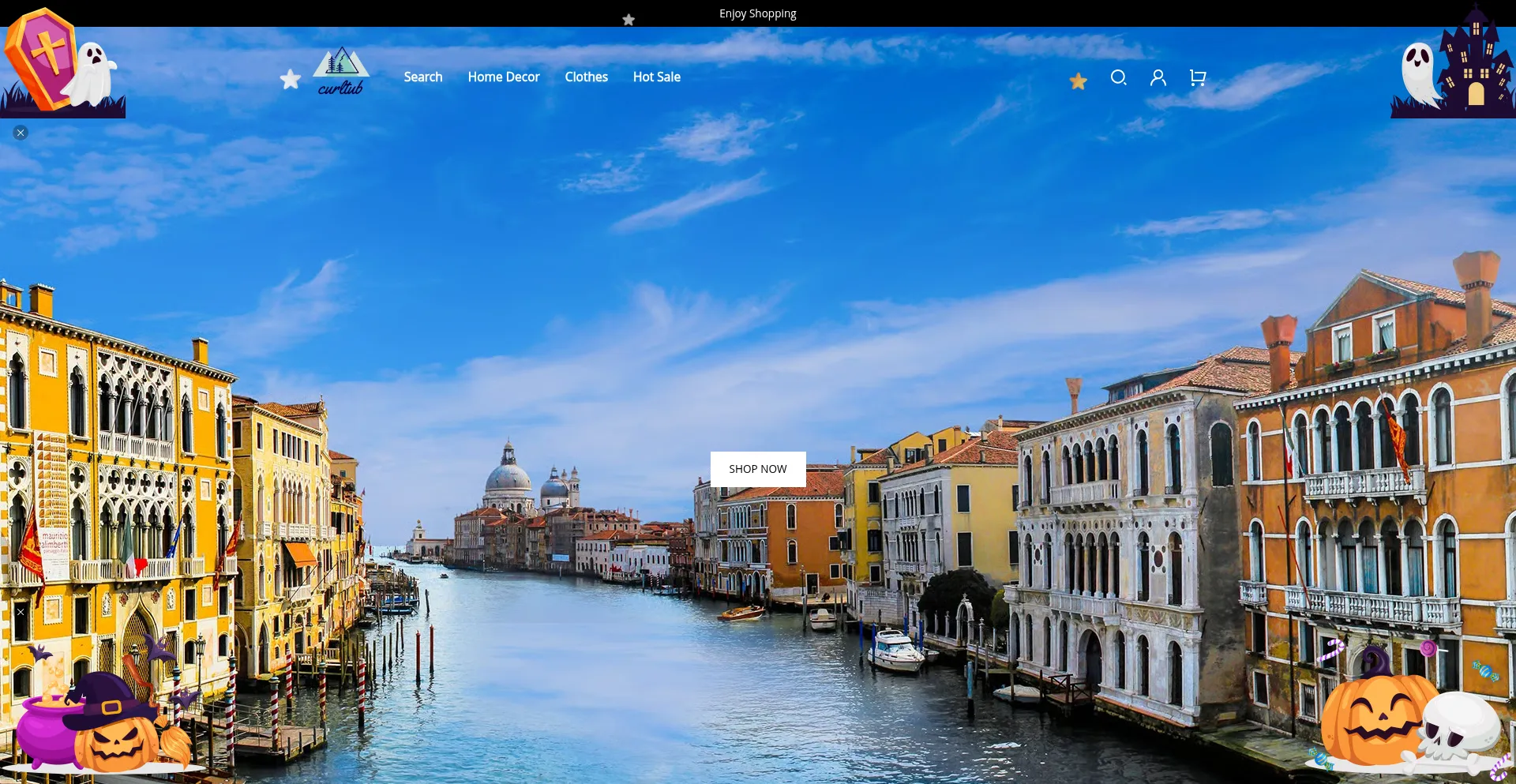Select the Hot Sale menu item

click(656, 77)
